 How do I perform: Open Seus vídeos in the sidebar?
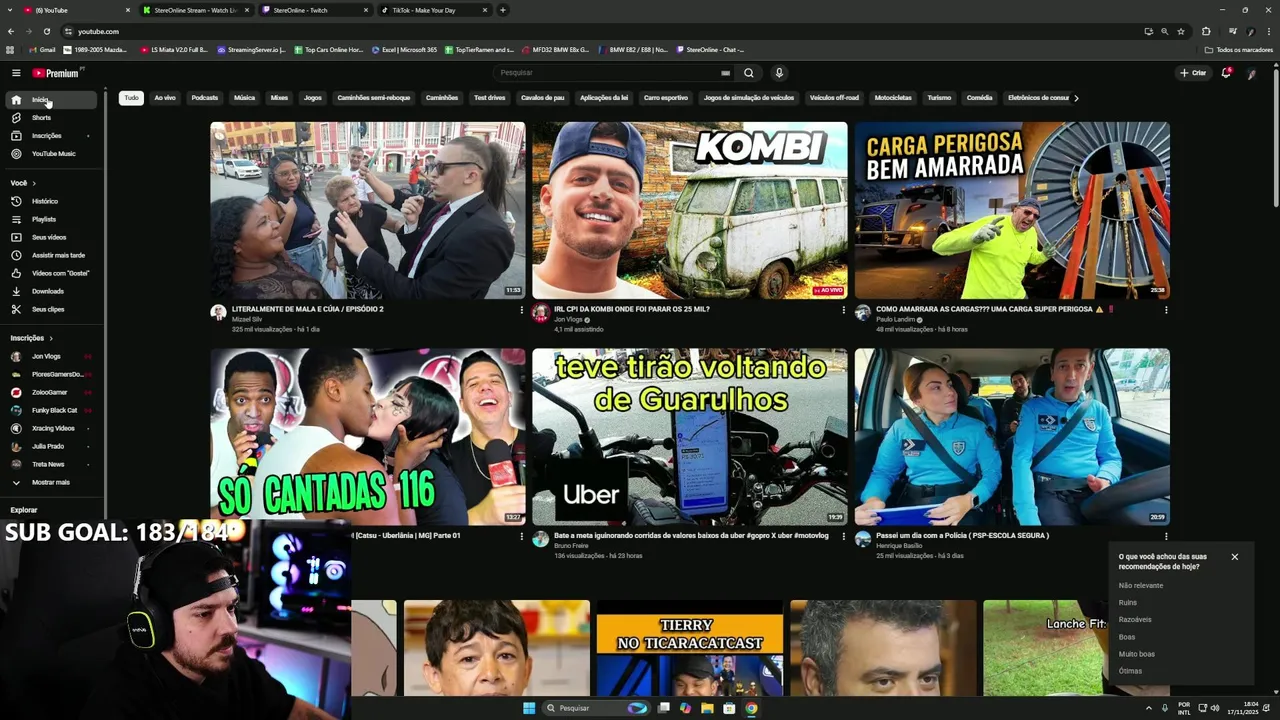coord(49,237)
